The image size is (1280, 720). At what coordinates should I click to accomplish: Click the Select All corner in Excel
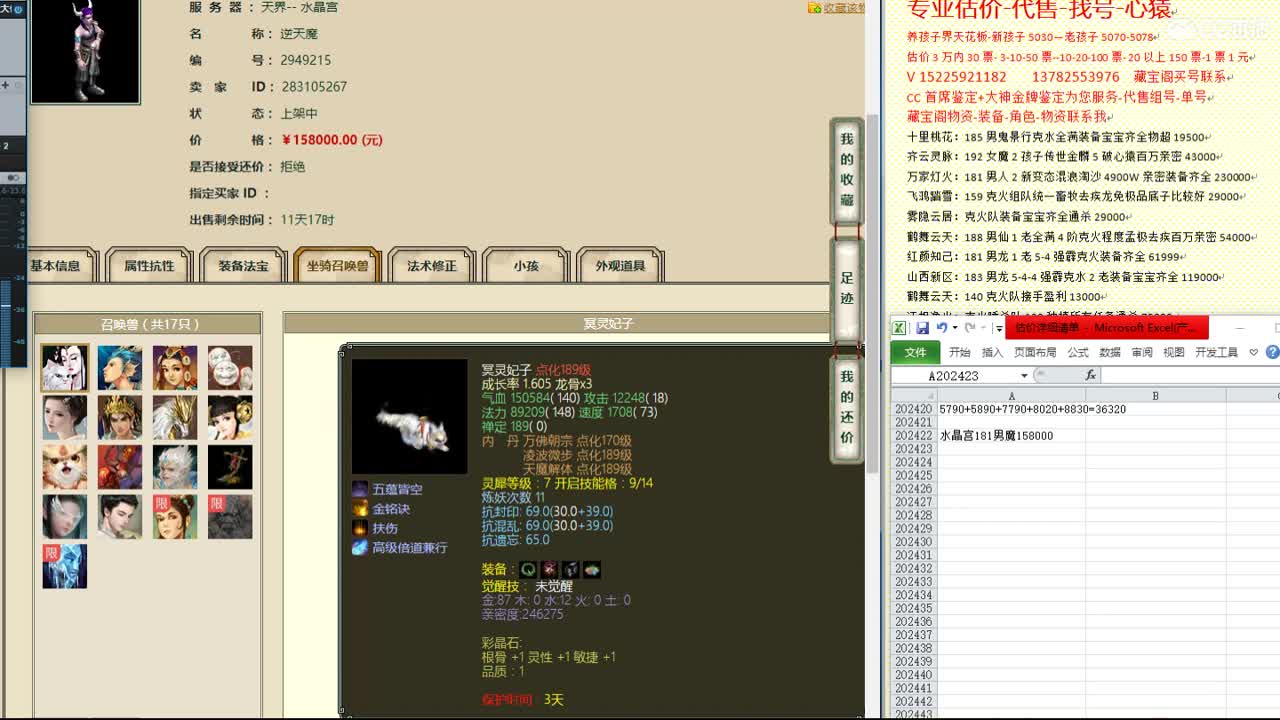[x=914, y=396]
